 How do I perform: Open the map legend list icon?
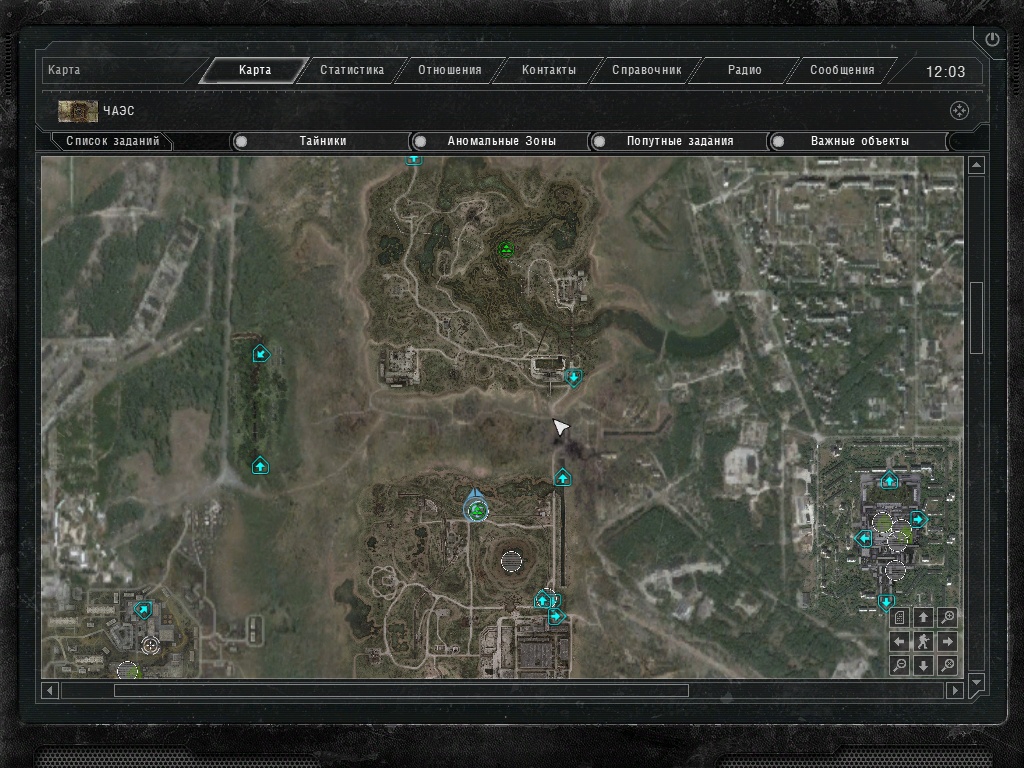899,617
